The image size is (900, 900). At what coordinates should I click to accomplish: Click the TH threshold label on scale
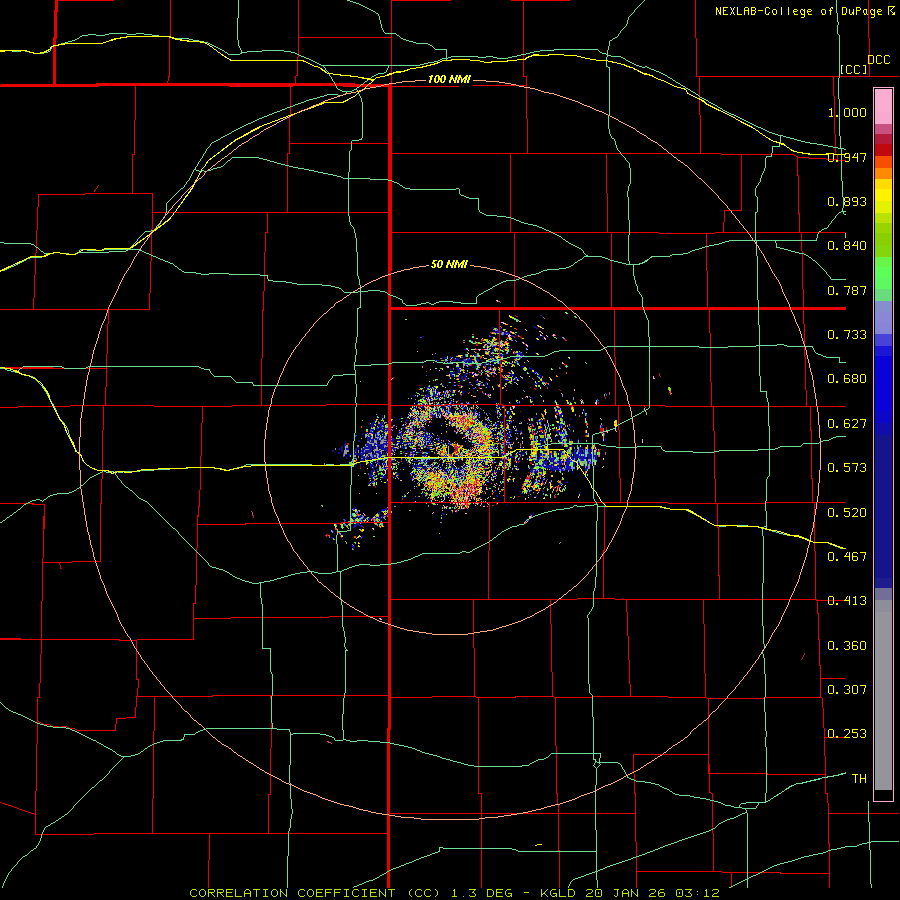859,779
